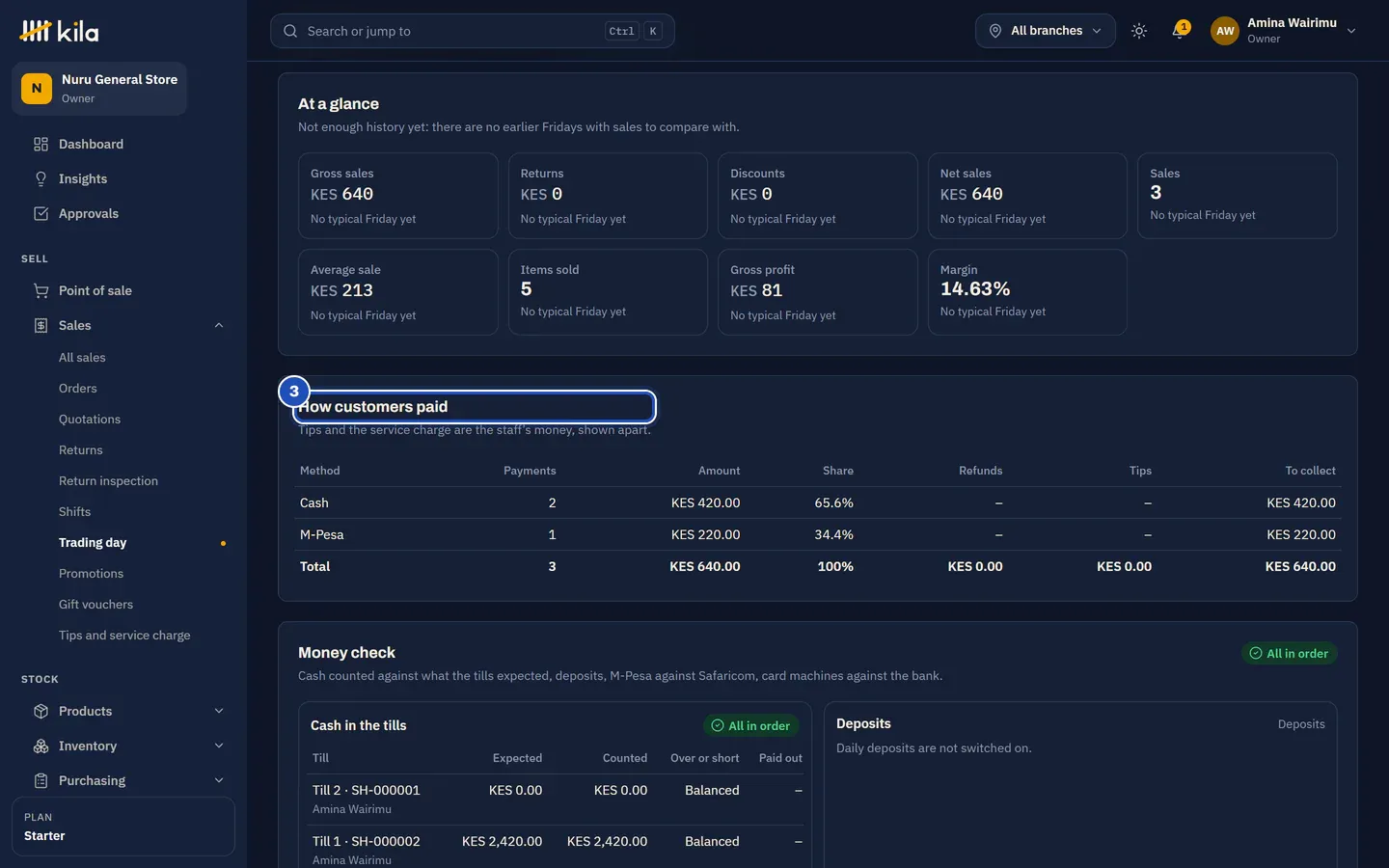Click the AW user avatar
Viewport: 1389px width, 868px height.
tap(1225, 31)
